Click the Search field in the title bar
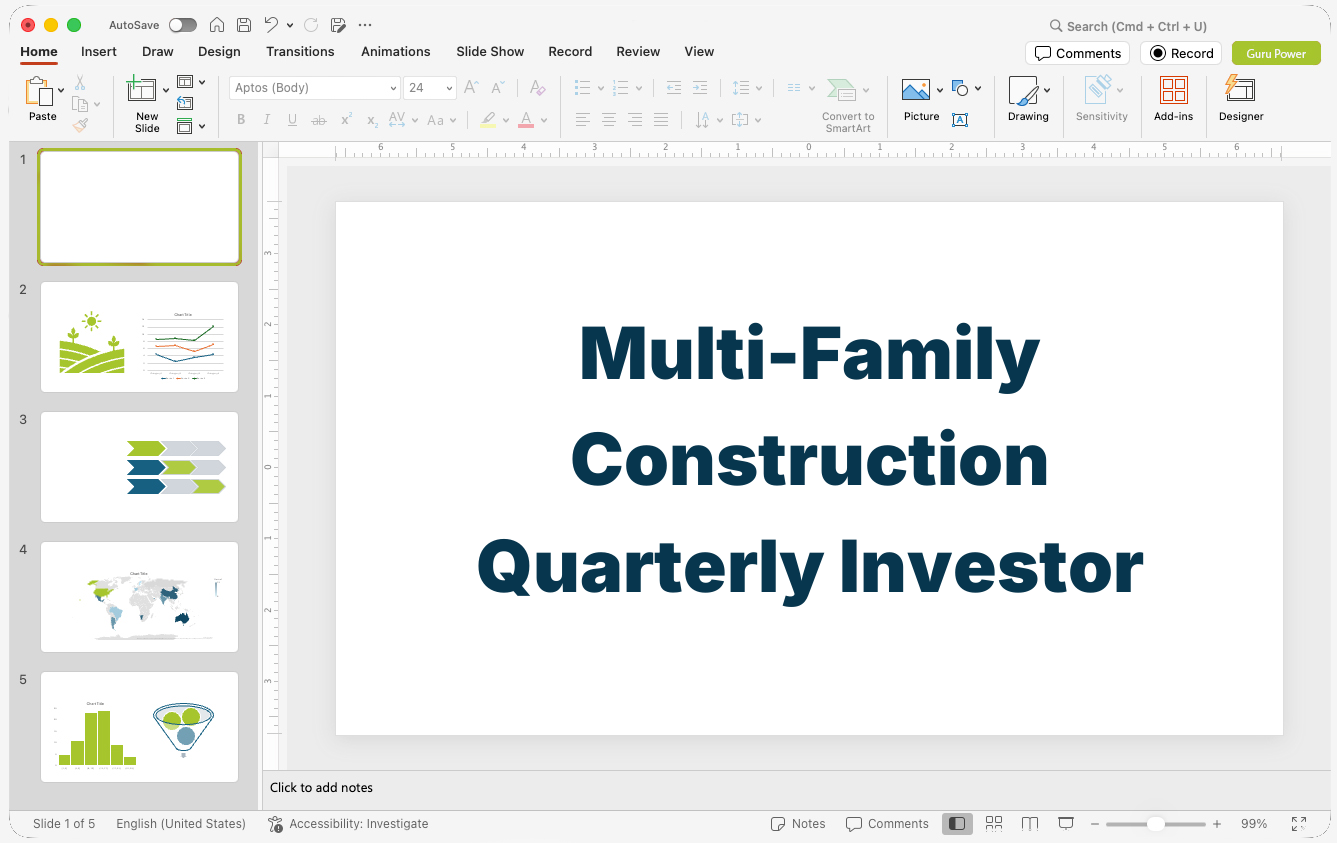 click(x=1127, y=26)
